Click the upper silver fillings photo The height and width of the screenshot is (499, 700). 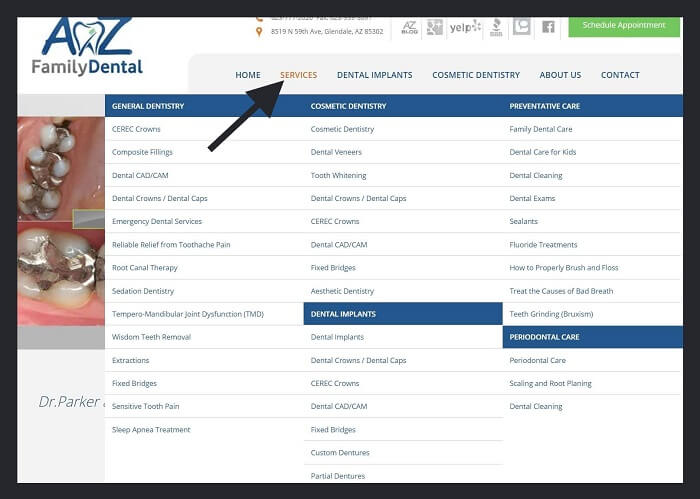61,169
